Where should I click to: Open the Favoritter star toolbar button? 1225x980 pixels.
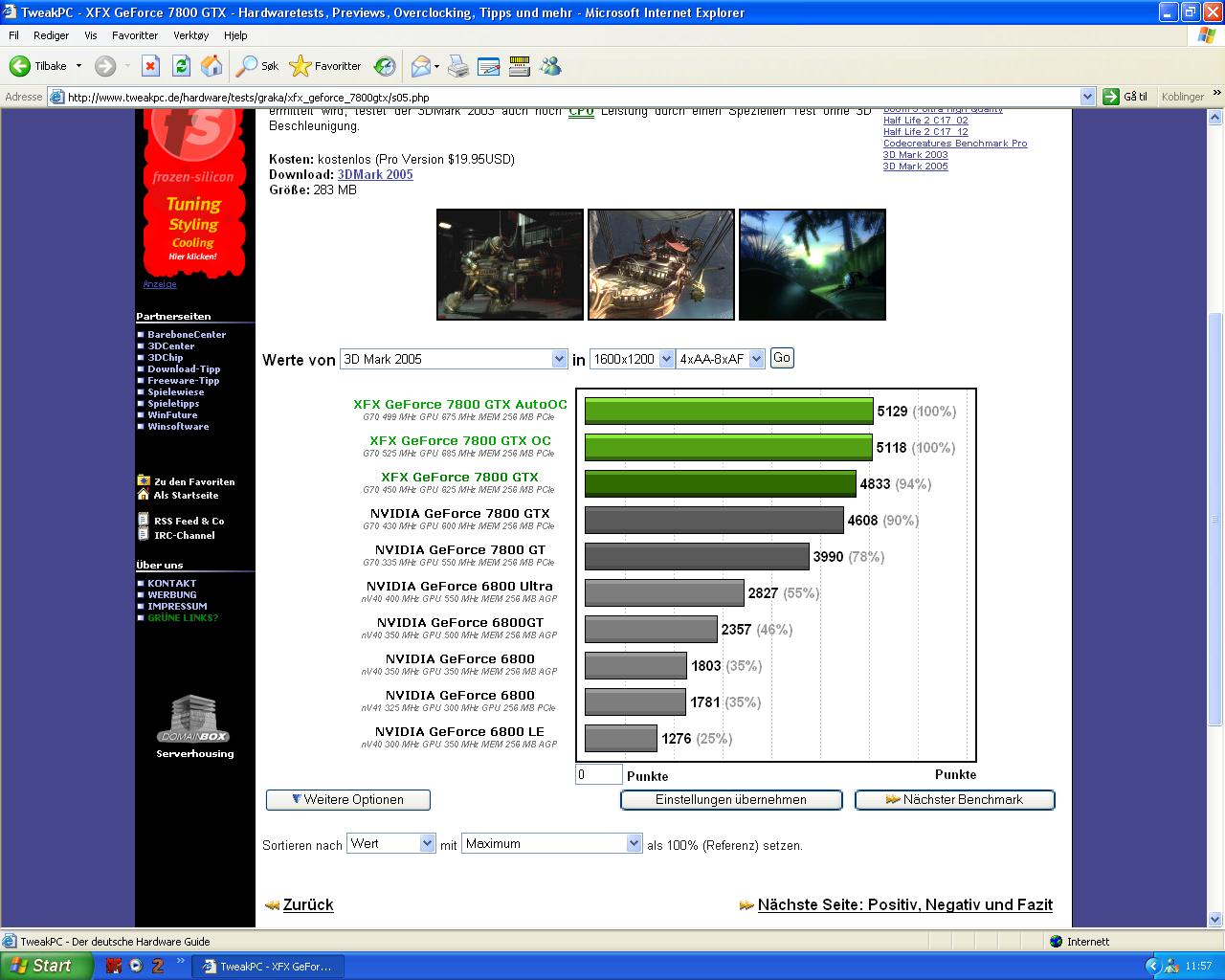325,66
